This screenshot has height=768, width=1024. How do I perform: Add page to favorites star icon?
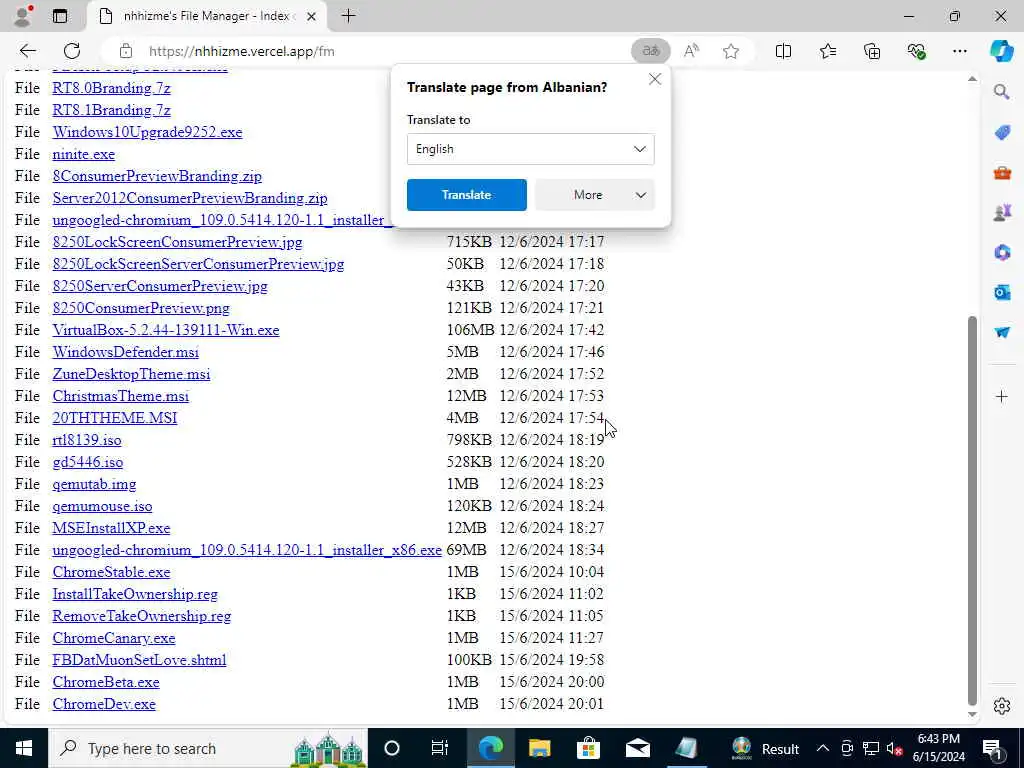click(731, 51)
